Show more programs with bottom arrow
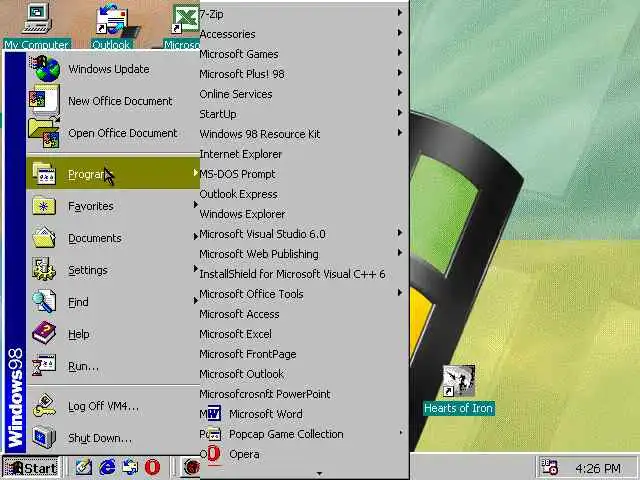Image resolution: width=640 pixels, height=480 pixels. coord(319,473)
